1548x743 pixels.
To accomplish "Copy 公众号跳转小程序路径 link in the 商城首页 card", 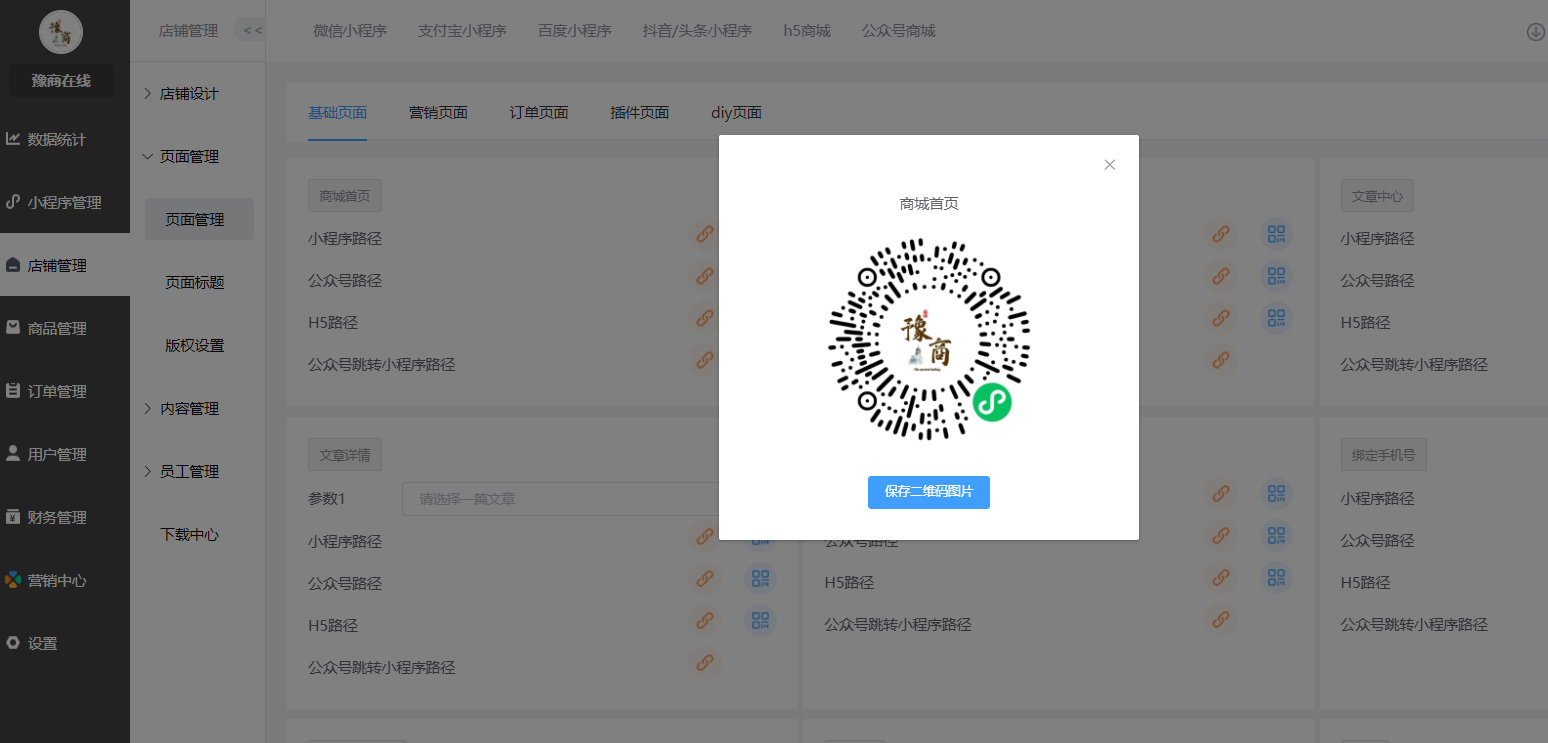I will coord(705,360).
